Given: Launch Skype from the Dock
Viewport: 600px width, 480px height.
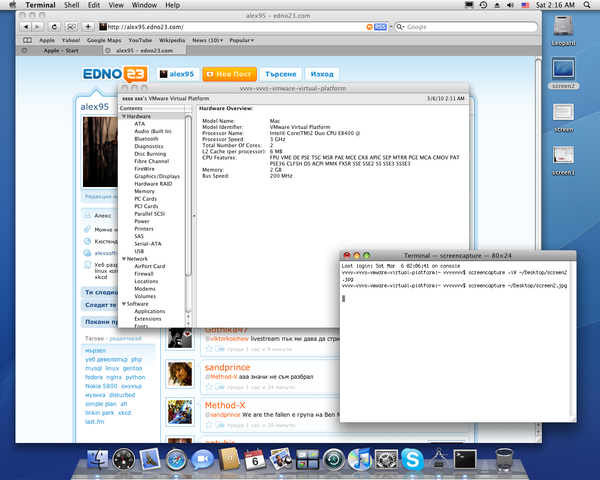Looking at the screenshot, I should (412, 459).
